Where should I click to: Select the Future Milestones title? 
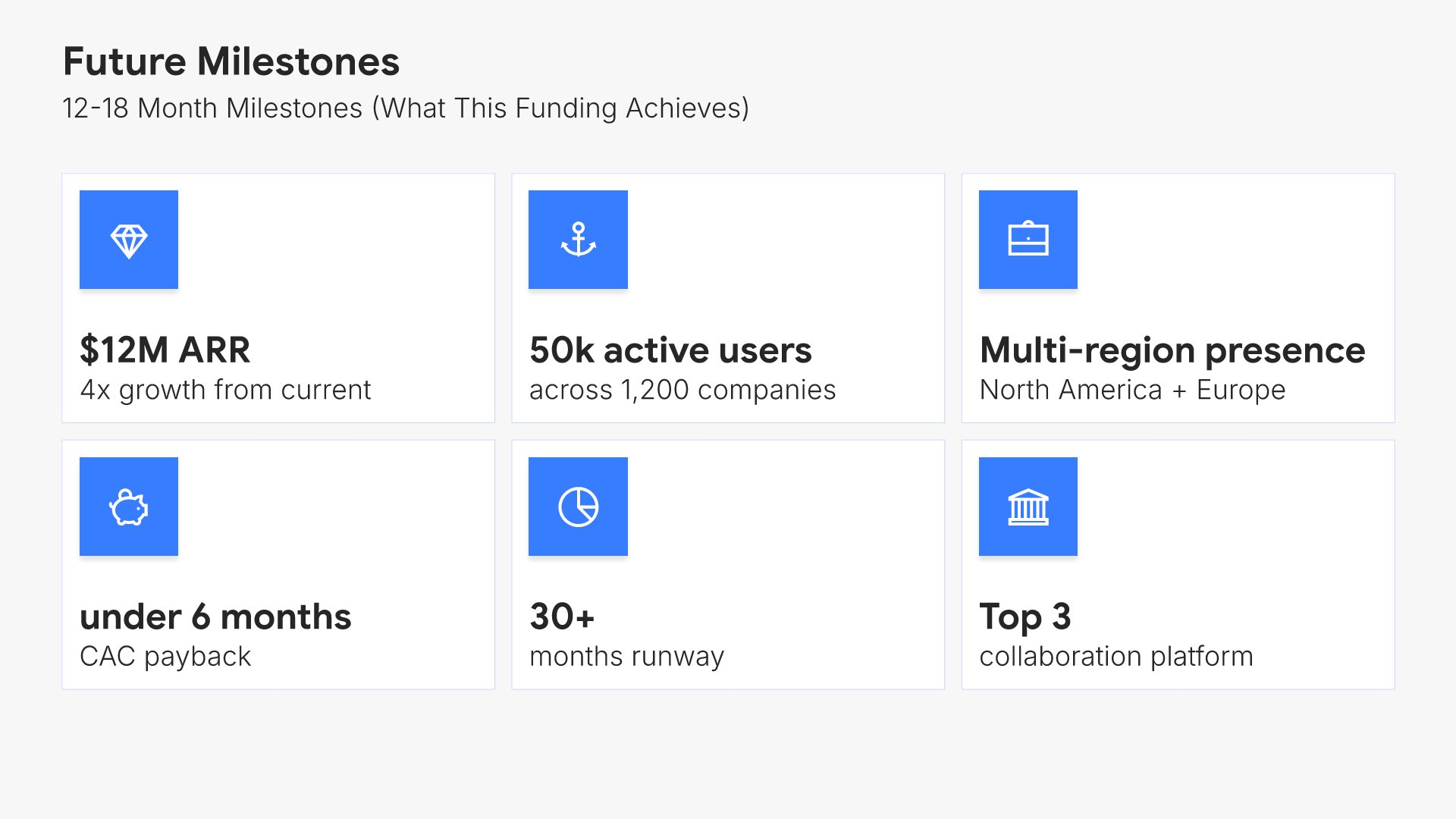click(231, 61)
